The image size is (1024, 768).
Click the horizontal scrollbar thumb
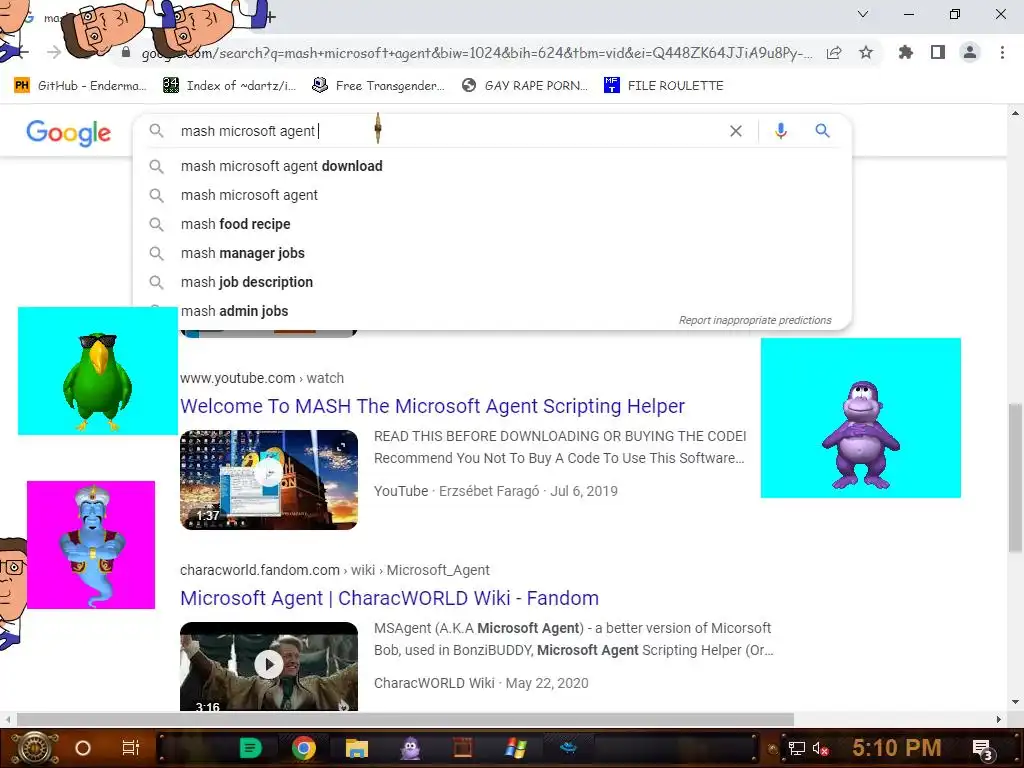tap(405, 720)
